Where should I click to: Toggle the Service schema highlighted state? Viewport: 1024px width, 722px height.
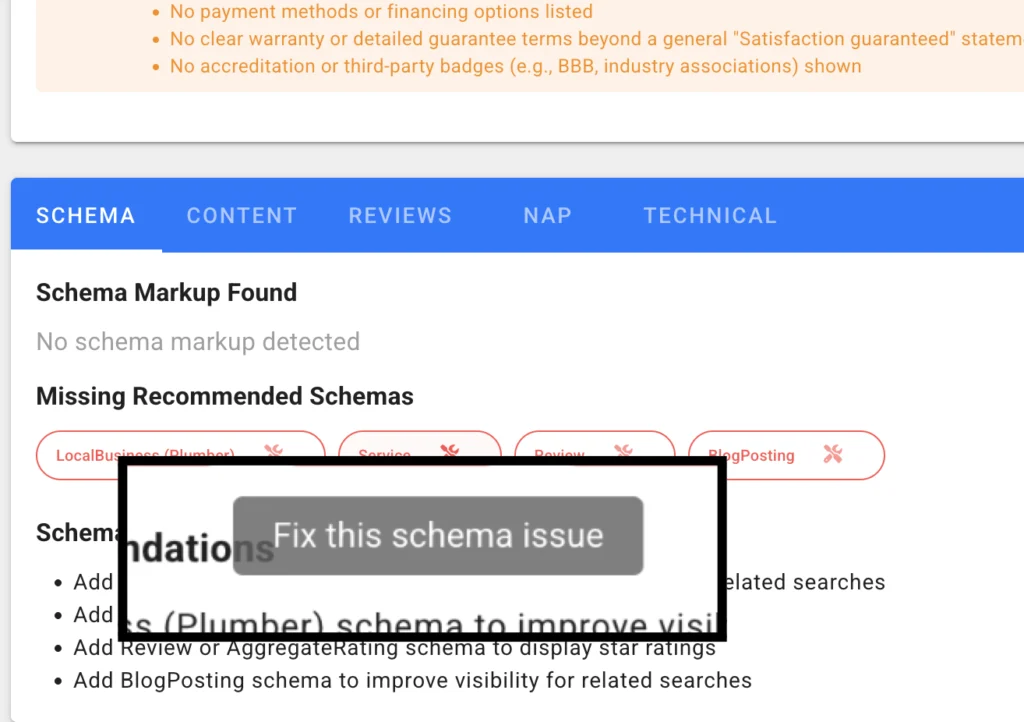(420, 453)
